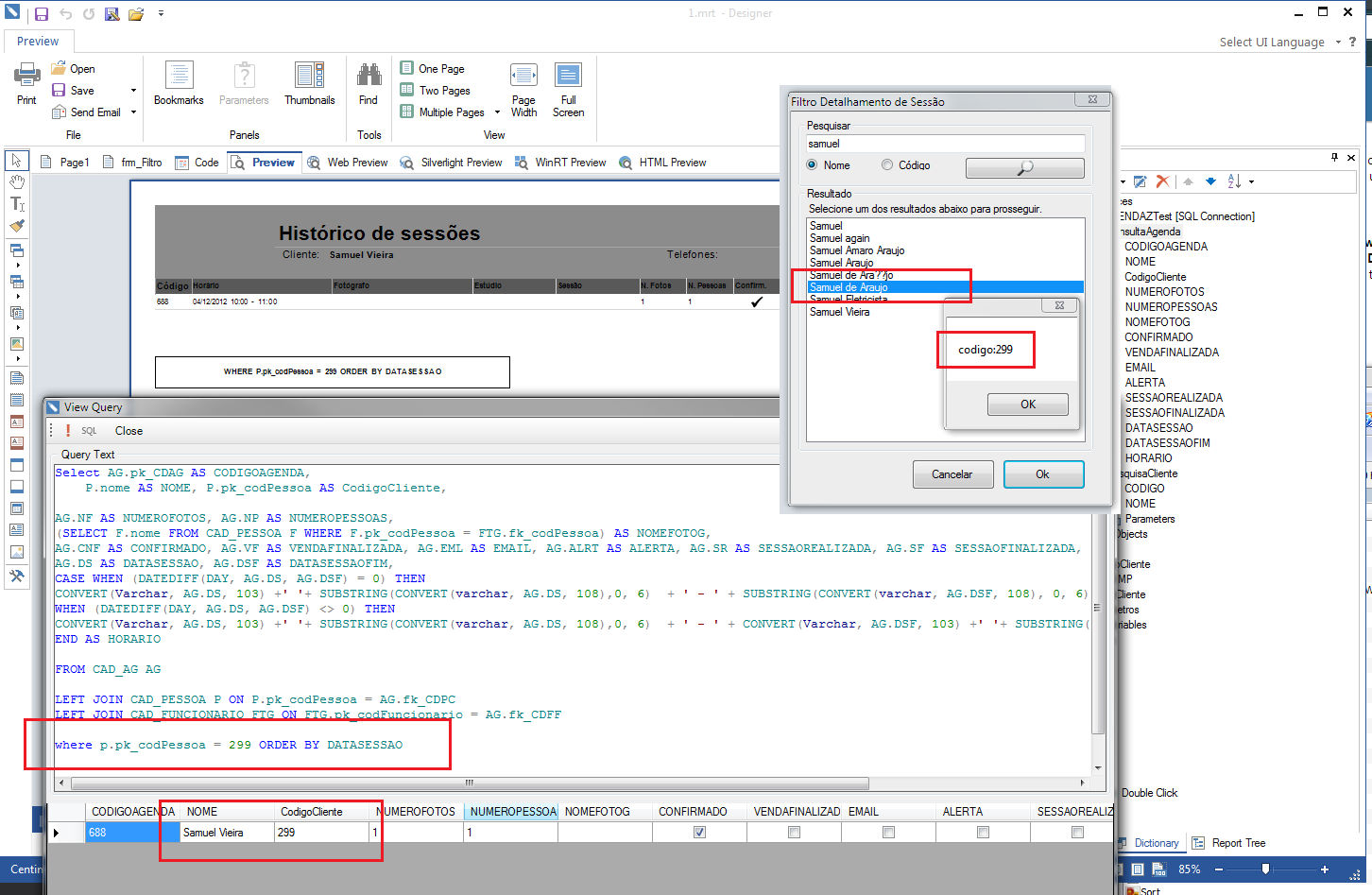
Task: Click OK in the codigo:299 message box
Action: (x=1028, y=404)
